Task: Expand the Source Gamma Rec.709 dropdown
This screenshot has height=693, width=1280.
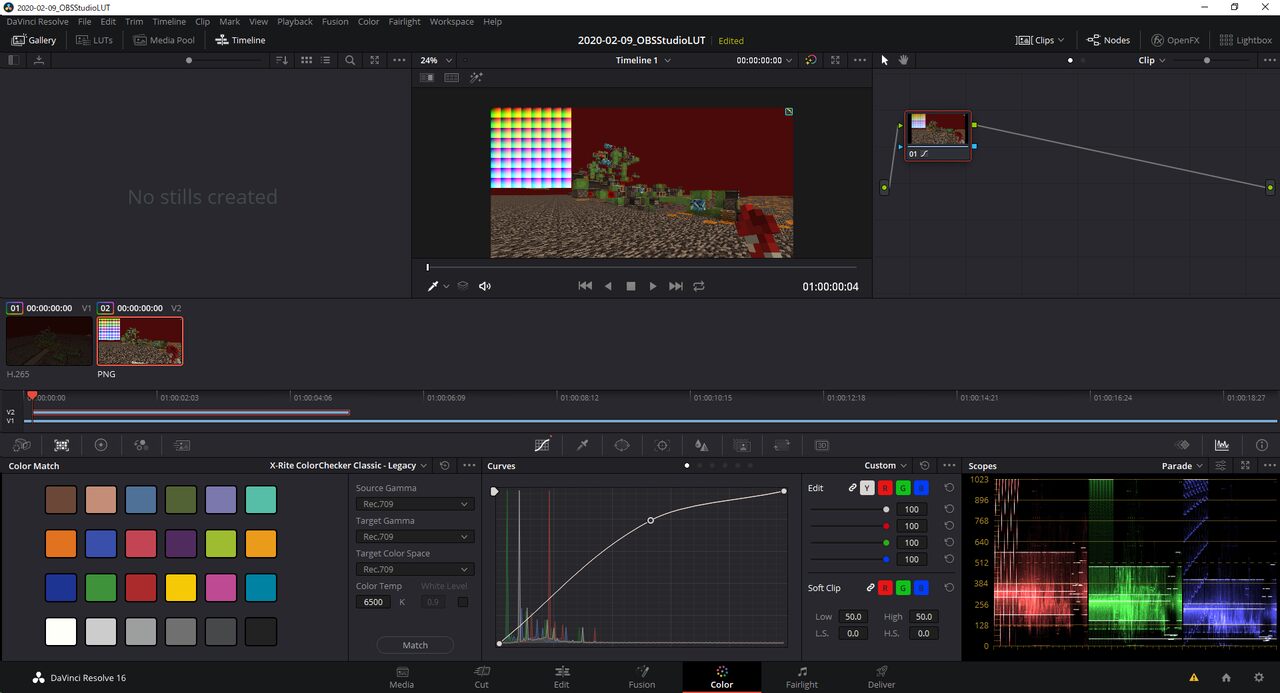Action: pos(414,504)
